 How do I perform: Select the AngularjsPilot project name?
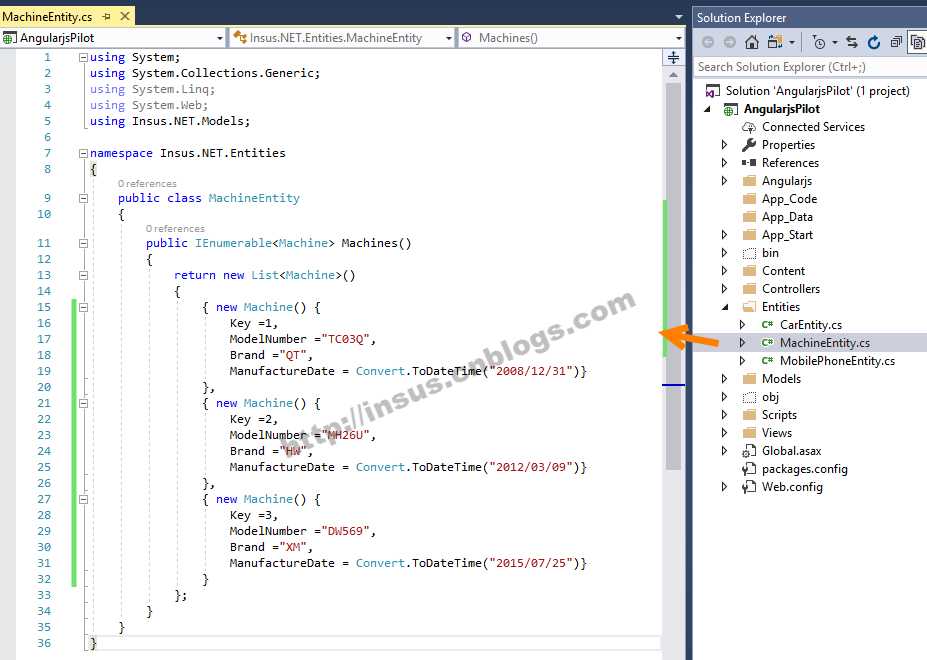[x=782, y=109]
